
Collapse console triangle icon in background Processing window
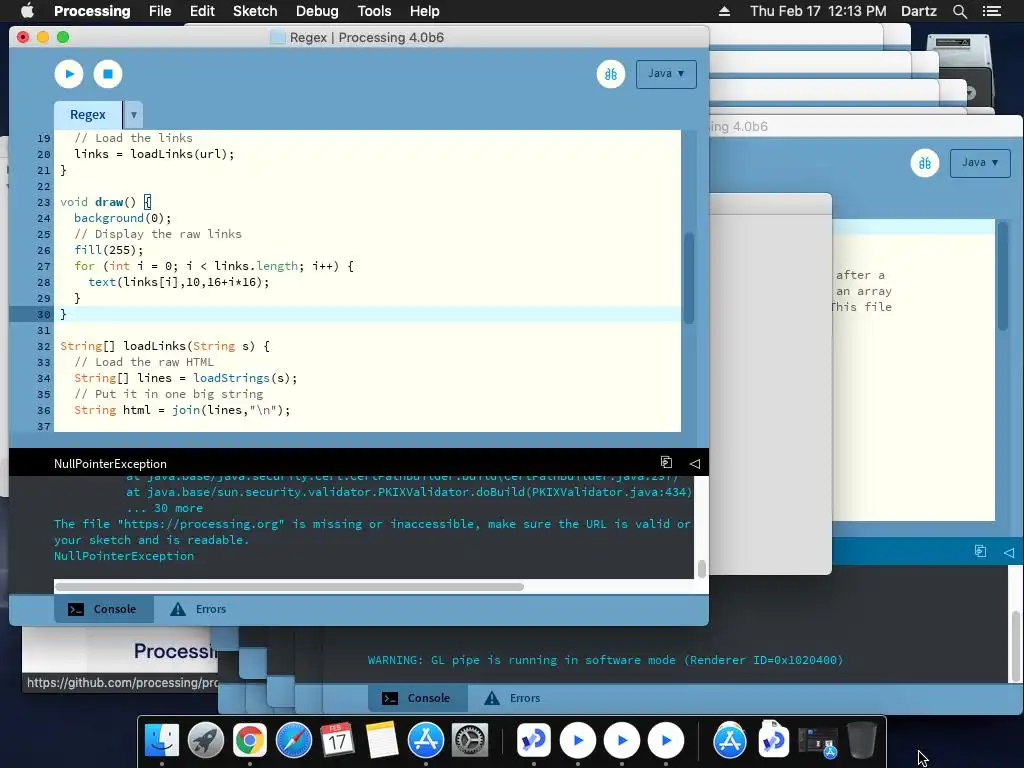tap(1009, 552)
